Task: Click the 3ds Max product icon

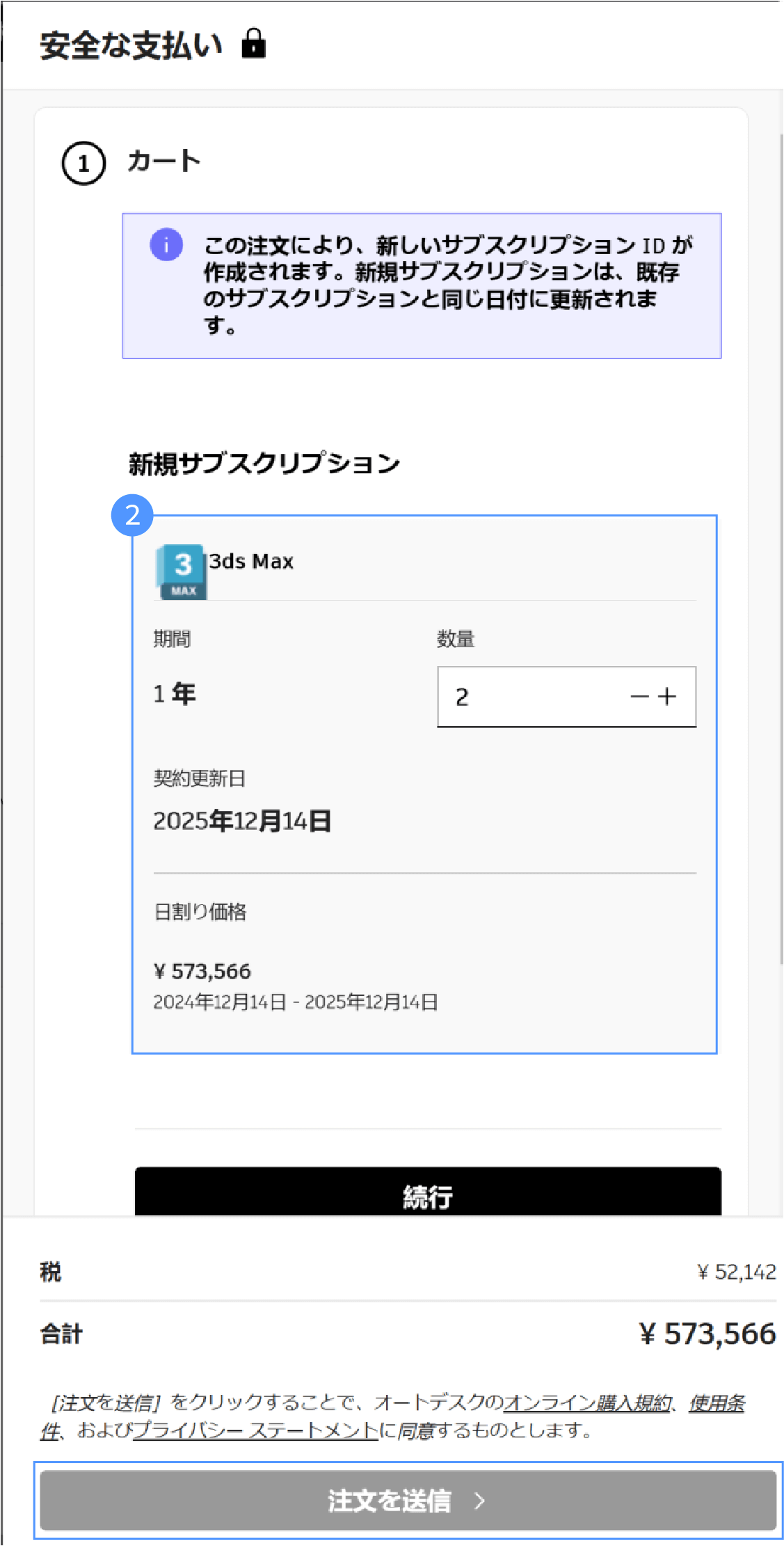Action: (x=182, y=571)
